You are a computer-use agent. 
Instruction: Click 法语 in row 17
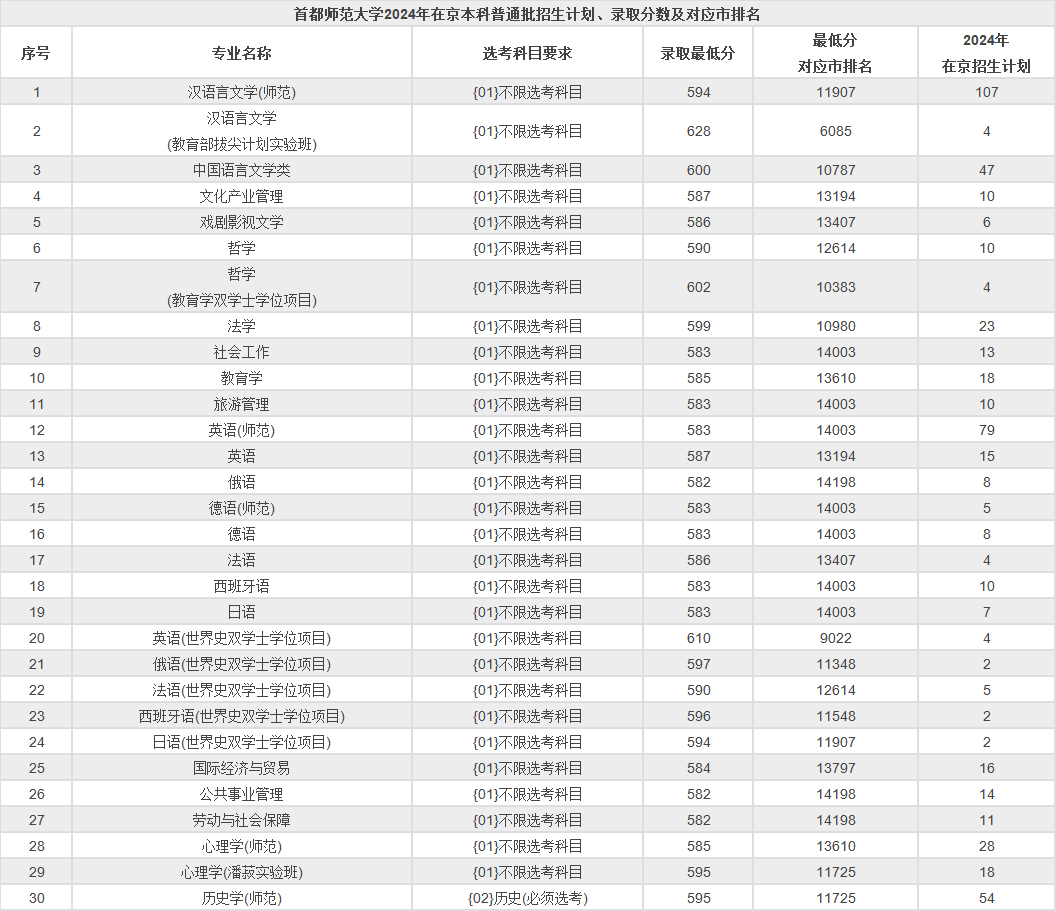click(242, 560)
